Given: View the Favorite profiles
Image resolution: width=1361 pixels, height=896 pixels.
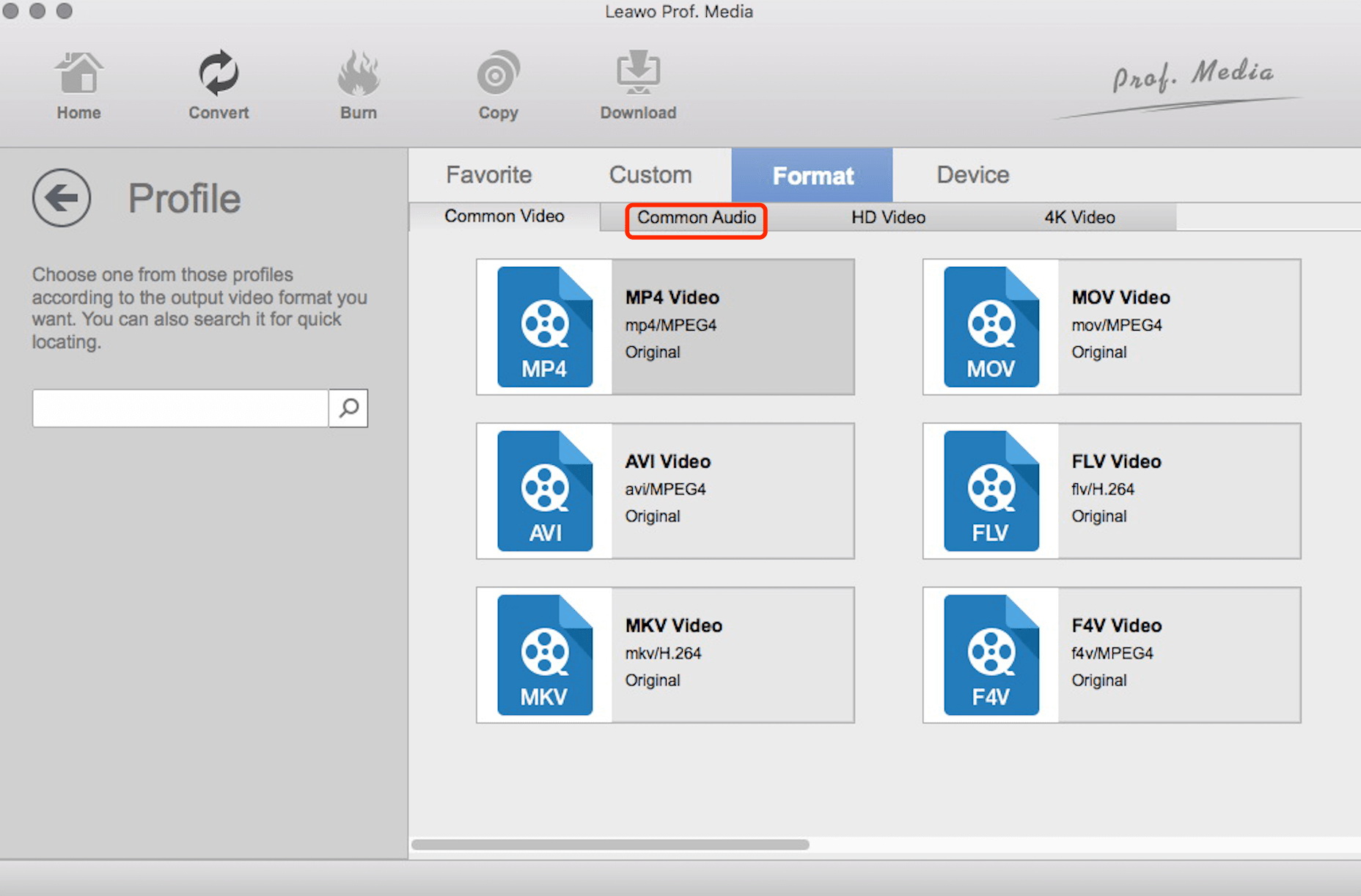Looking at the screenshot, I should coord(489,175).
